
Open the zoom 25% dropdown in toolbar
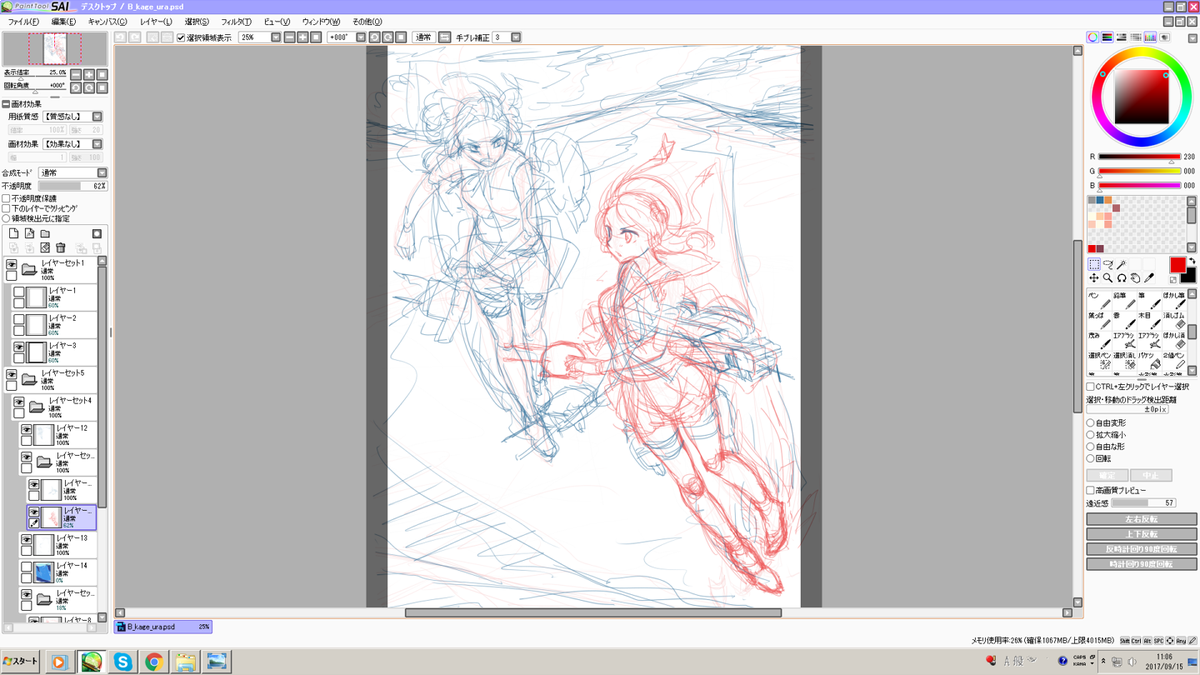[275, 37]
